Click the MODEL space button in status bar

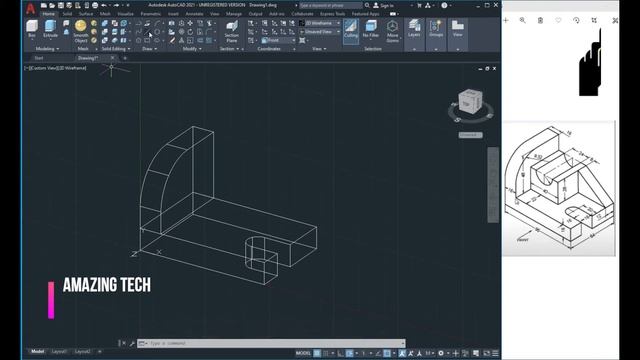tap(303, 353)
